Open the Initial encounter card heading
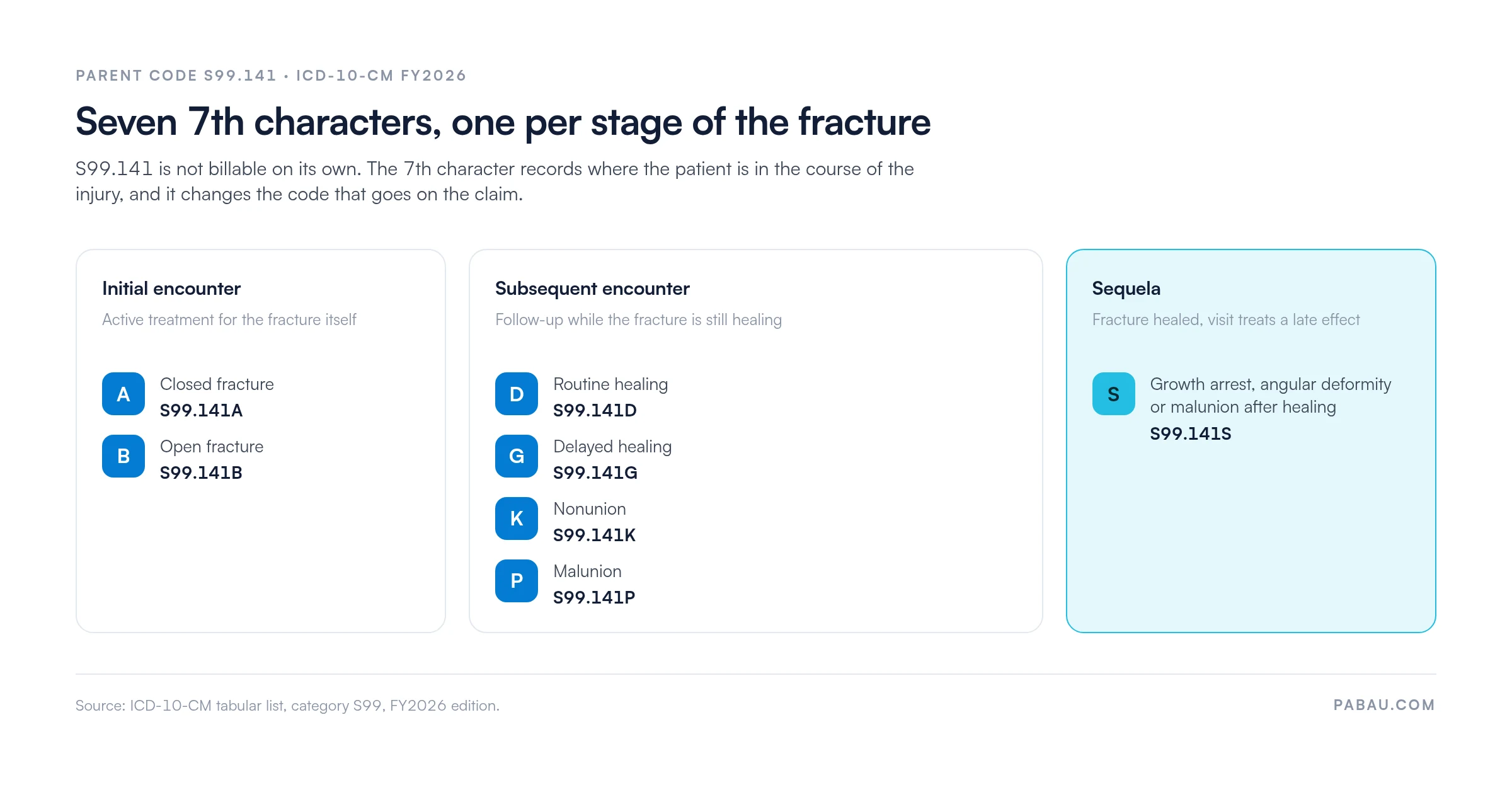 [171, 289]
